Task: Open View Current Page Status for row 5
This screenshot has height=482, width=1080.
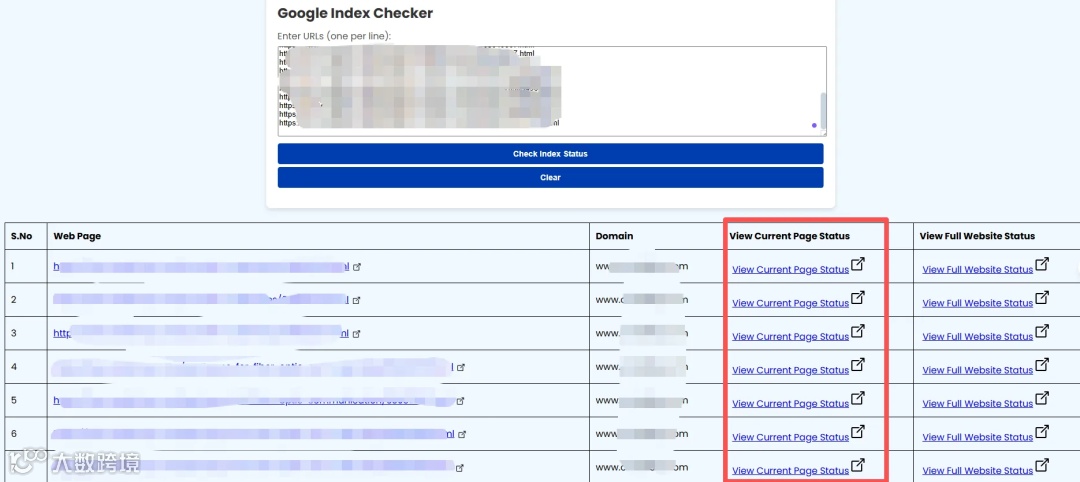Action: tap(790, 404)
